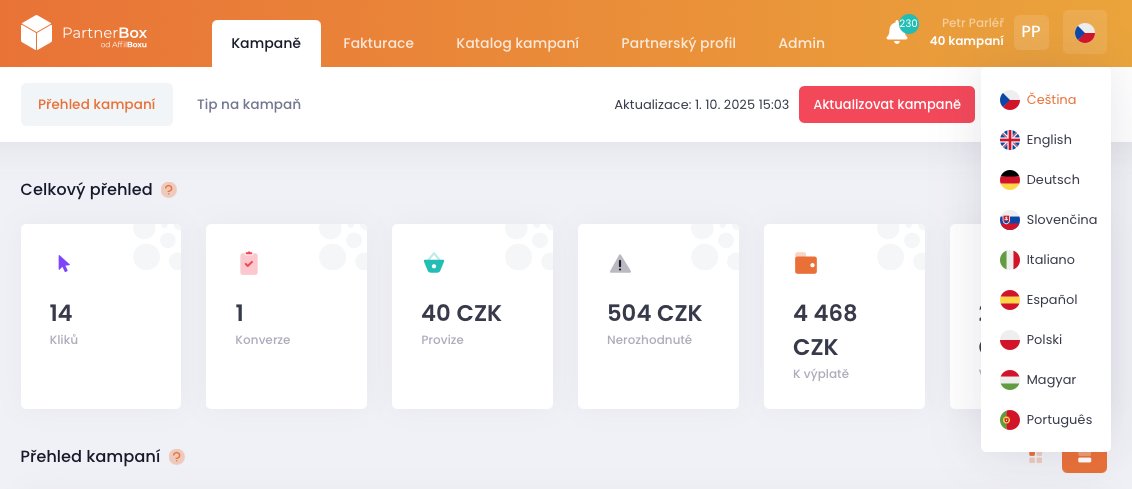Click the 4 468 CZK K výplatě value
Image resolution: width=1132 pixels, height=489 pixels.
[825, 330]
